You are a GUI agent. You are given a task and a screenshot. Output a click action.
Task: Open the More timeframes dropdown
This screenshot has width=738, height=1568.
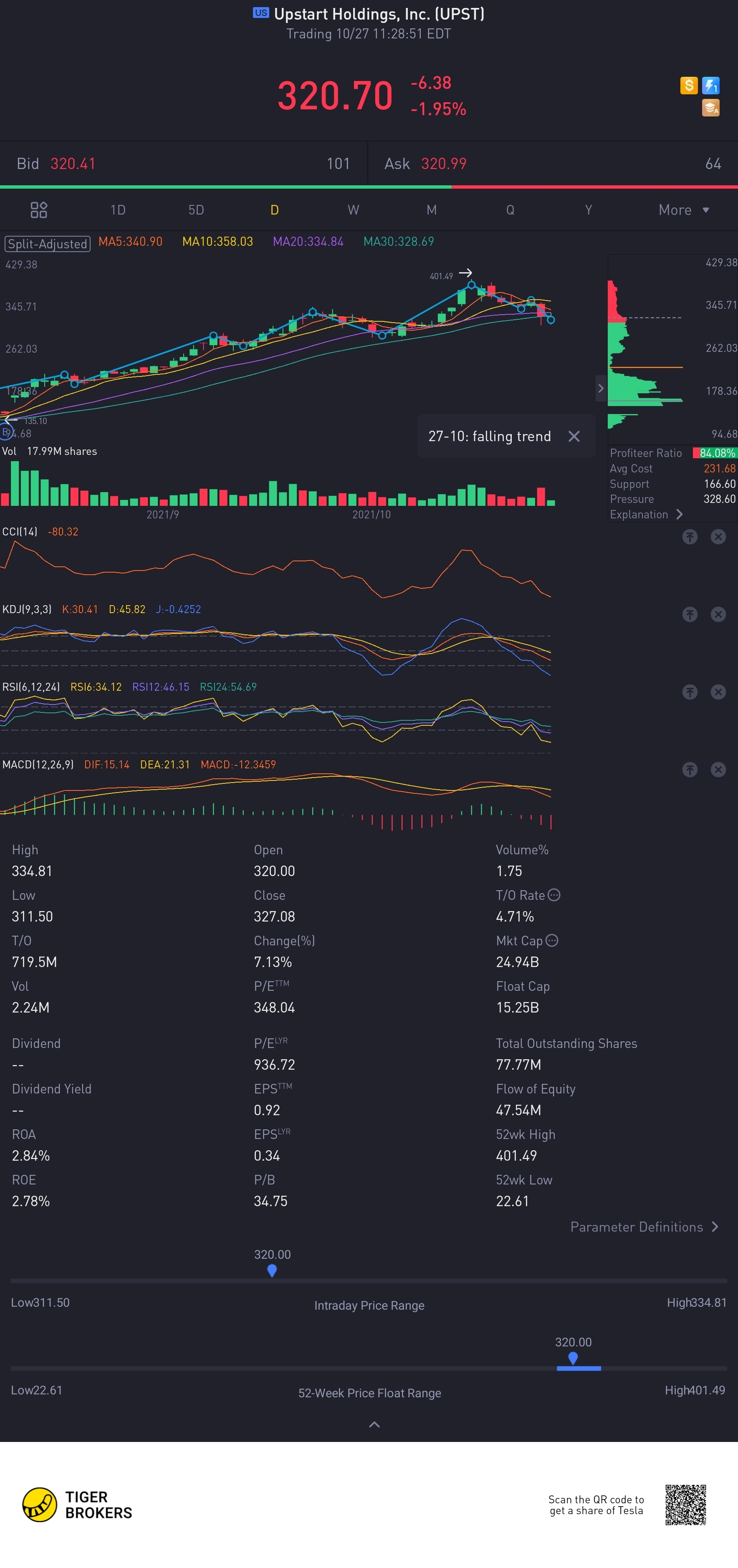(684, 210)
